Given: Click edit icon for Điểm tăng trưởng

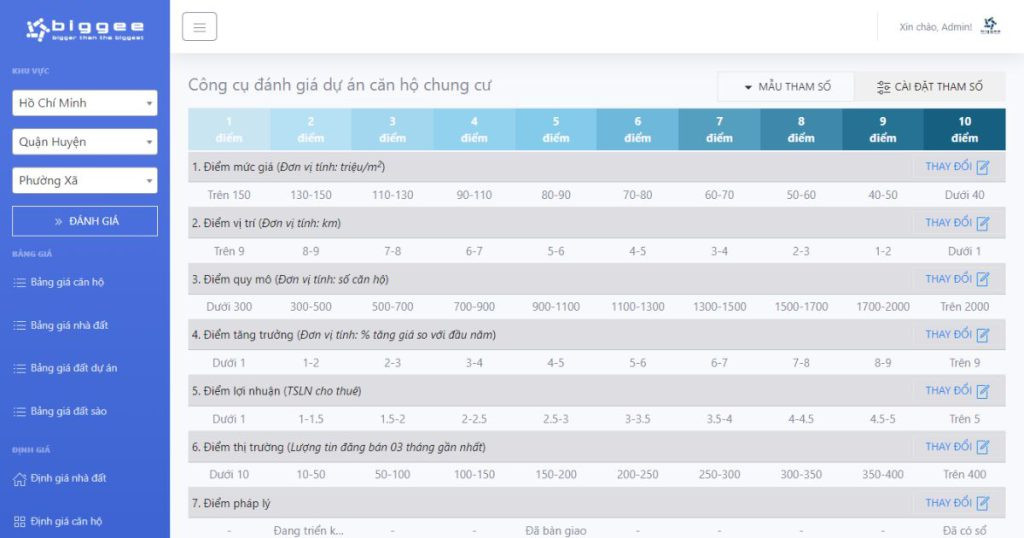Looking at the screenshot, I should coord(983,335).
